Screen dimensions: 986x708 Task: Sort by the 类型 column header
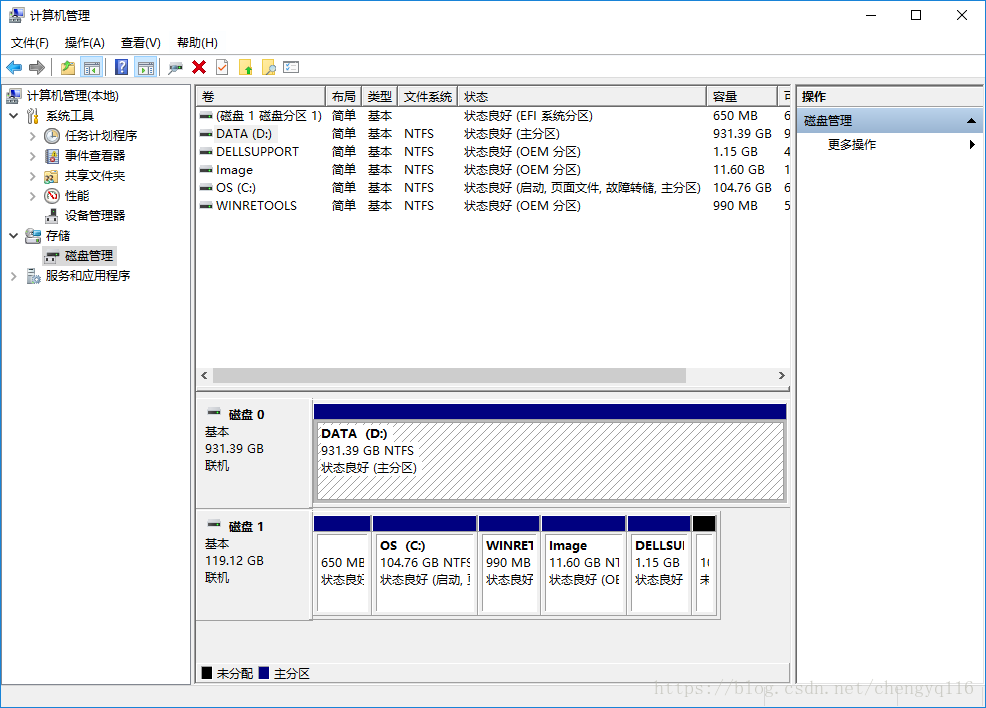click(379, 96)
